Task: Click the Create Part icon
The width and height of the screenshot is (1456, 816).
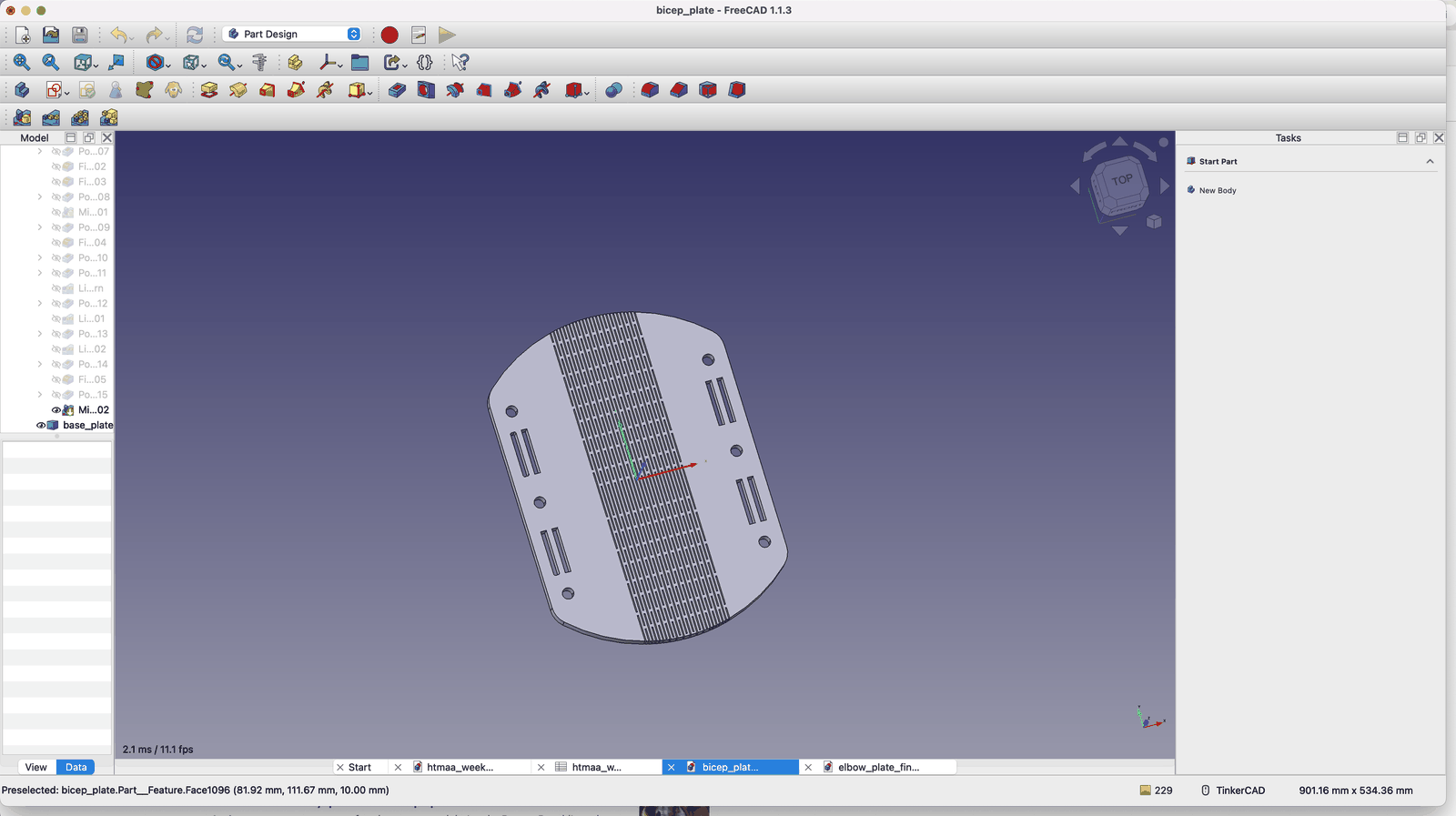Action: (295, 62)
